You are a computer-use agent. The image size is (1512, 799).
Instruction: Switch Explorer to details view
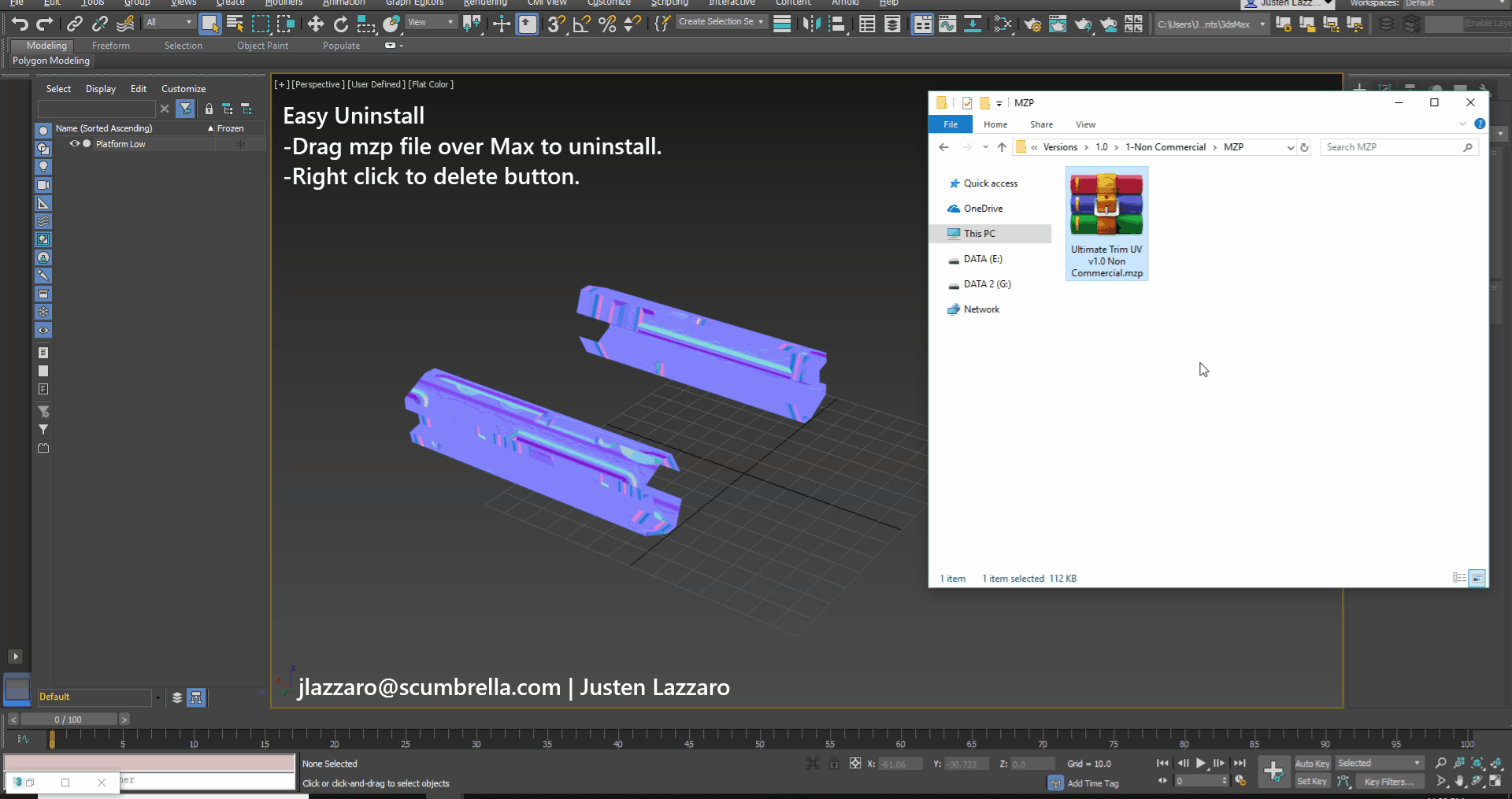[1459, 578]
